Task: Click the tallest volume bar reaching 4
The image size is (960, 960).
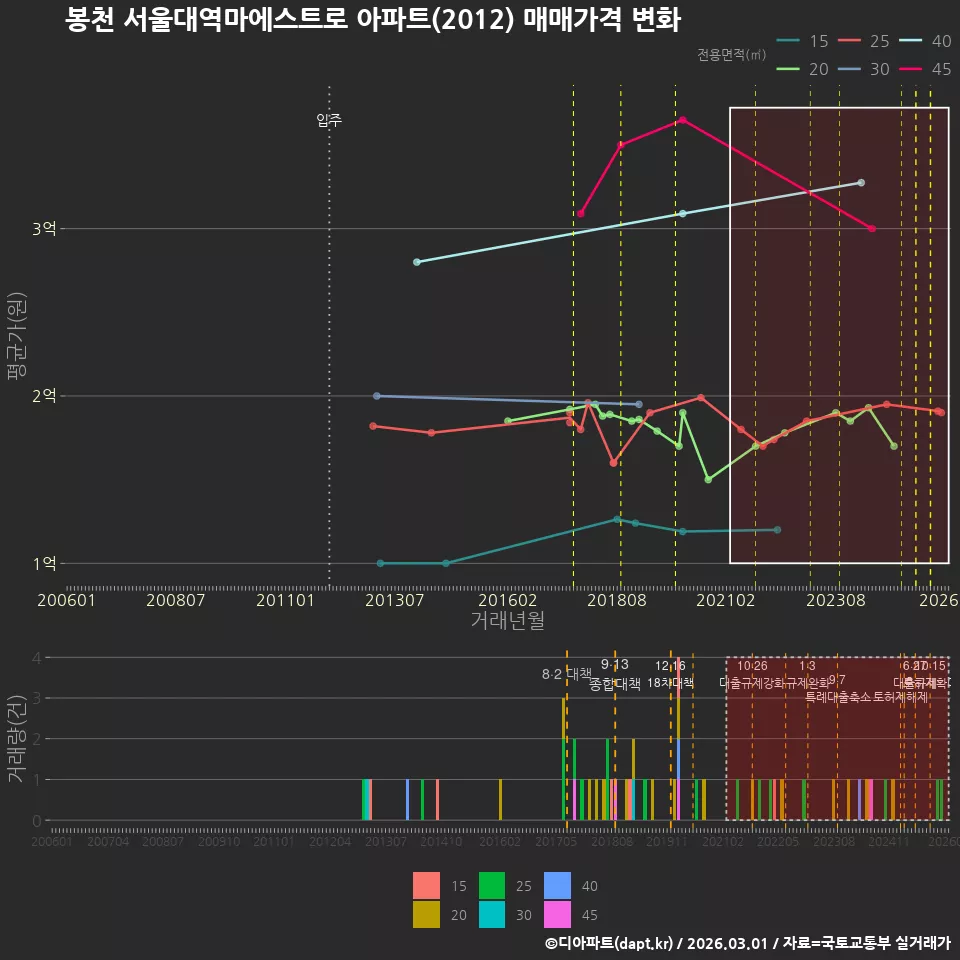Action: coord(678,738)
